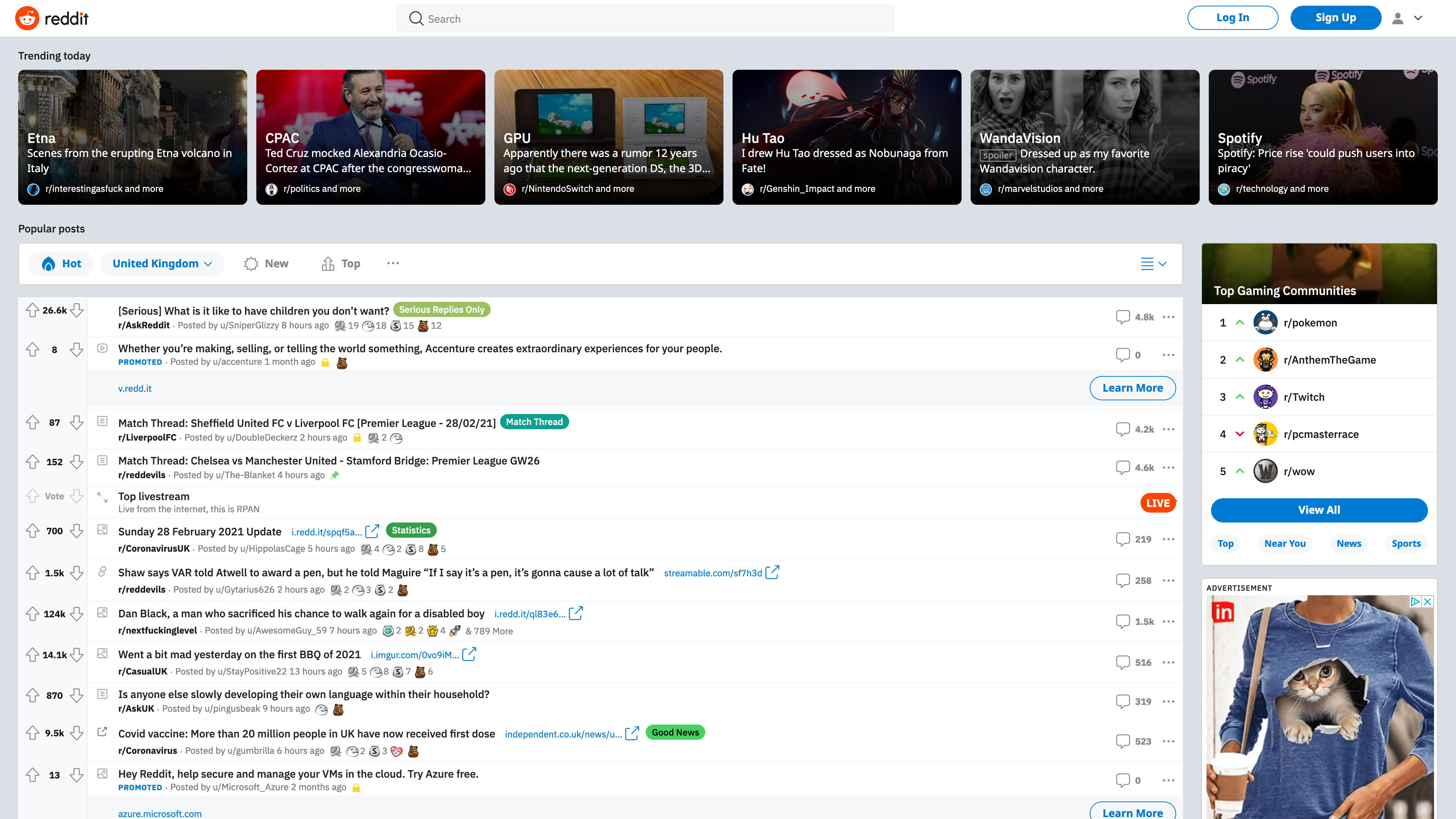The height and width of the screenshot is (819, 1456).
Task: Expand the Top livestream post
Action: [102, 497]
